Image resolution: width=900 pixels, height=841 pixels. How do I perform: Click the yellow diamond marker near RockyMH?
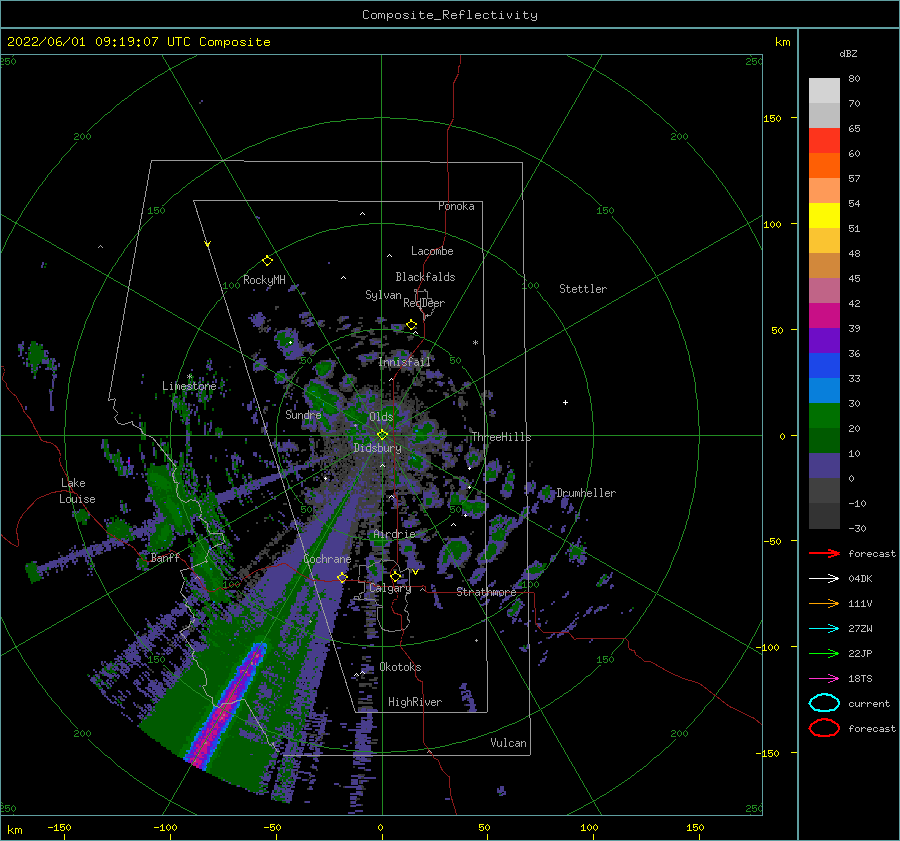click(267, 261)
